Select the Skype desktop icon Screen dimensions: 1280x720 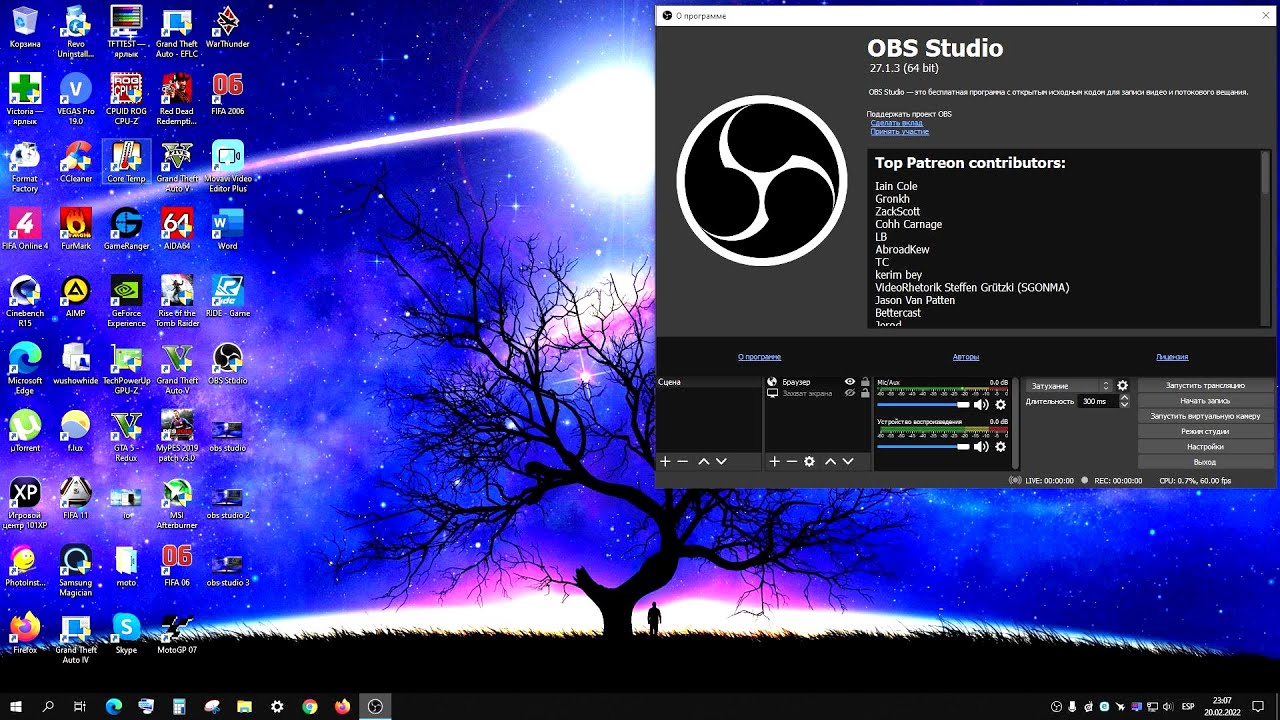126,633
